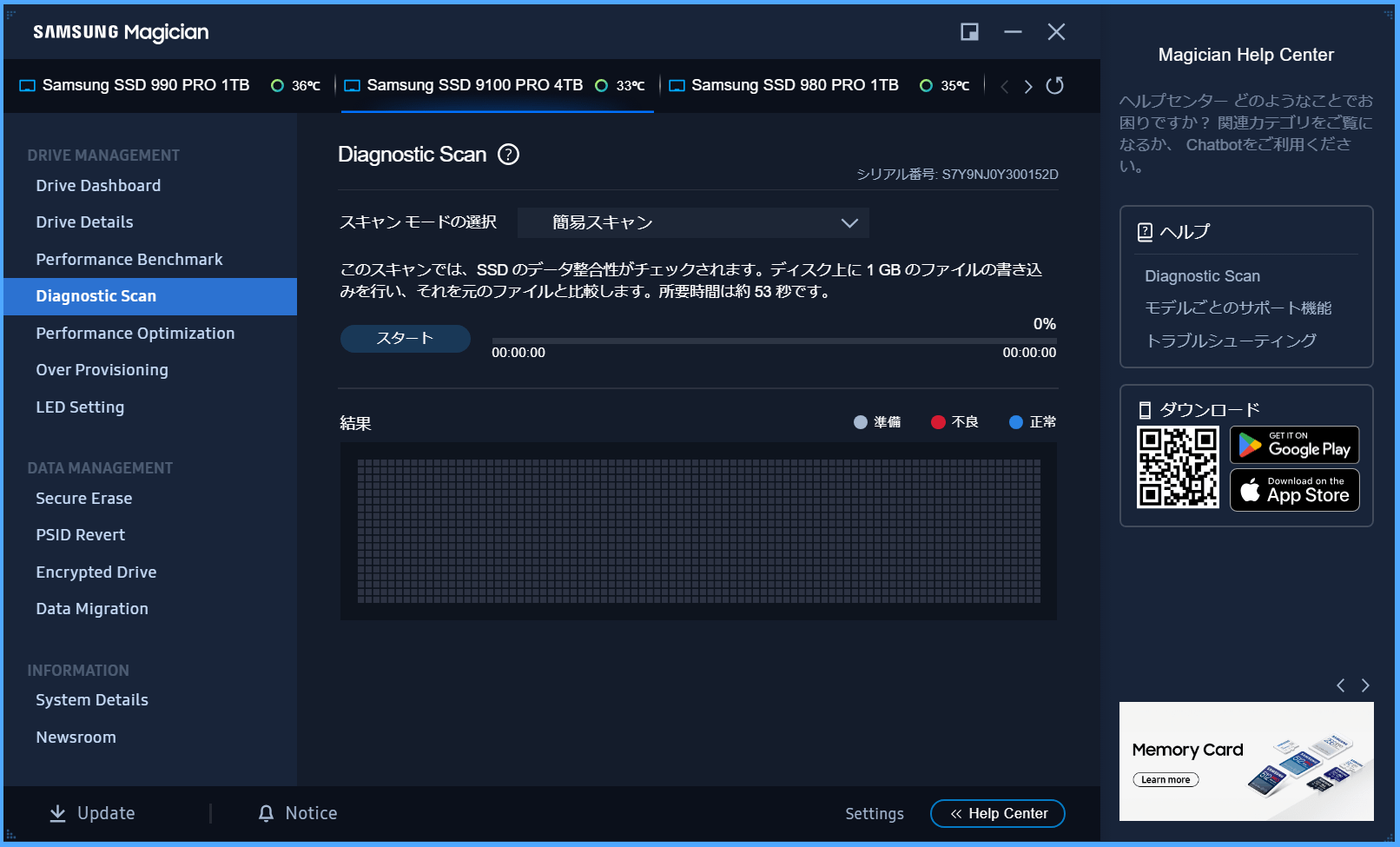The height and width of the screenshot is (847, 1400).
Task: Click the picture-in-picture mini mode icon
Action: 969,32
